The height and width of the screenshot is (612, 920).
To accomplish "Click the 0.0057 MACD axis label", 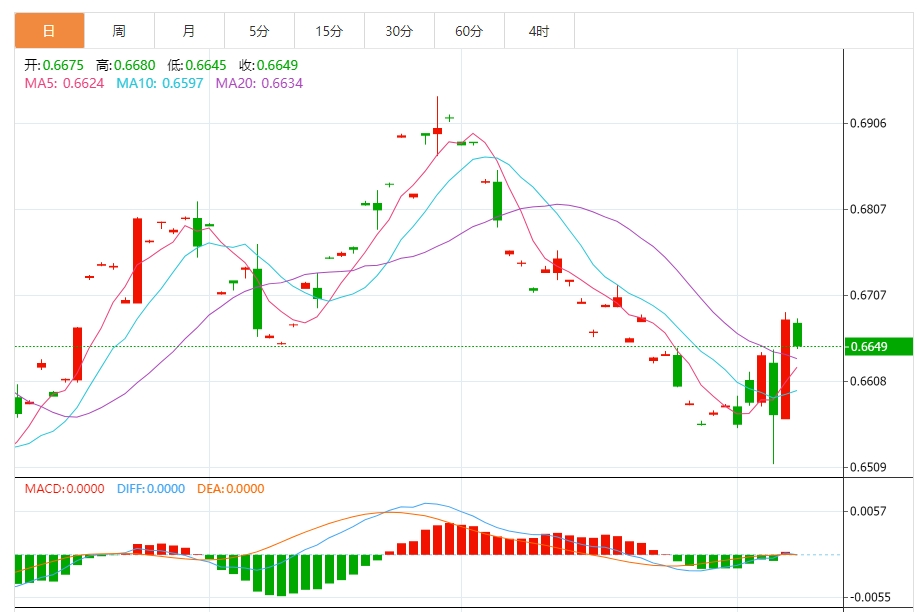I will coord(868,511).
